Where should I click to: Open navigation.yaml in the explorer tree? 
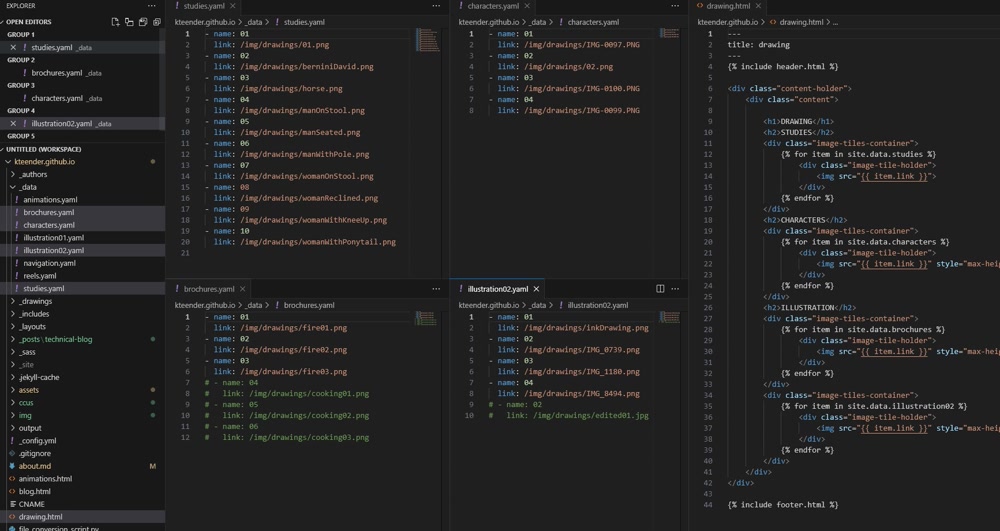[49, 263]
